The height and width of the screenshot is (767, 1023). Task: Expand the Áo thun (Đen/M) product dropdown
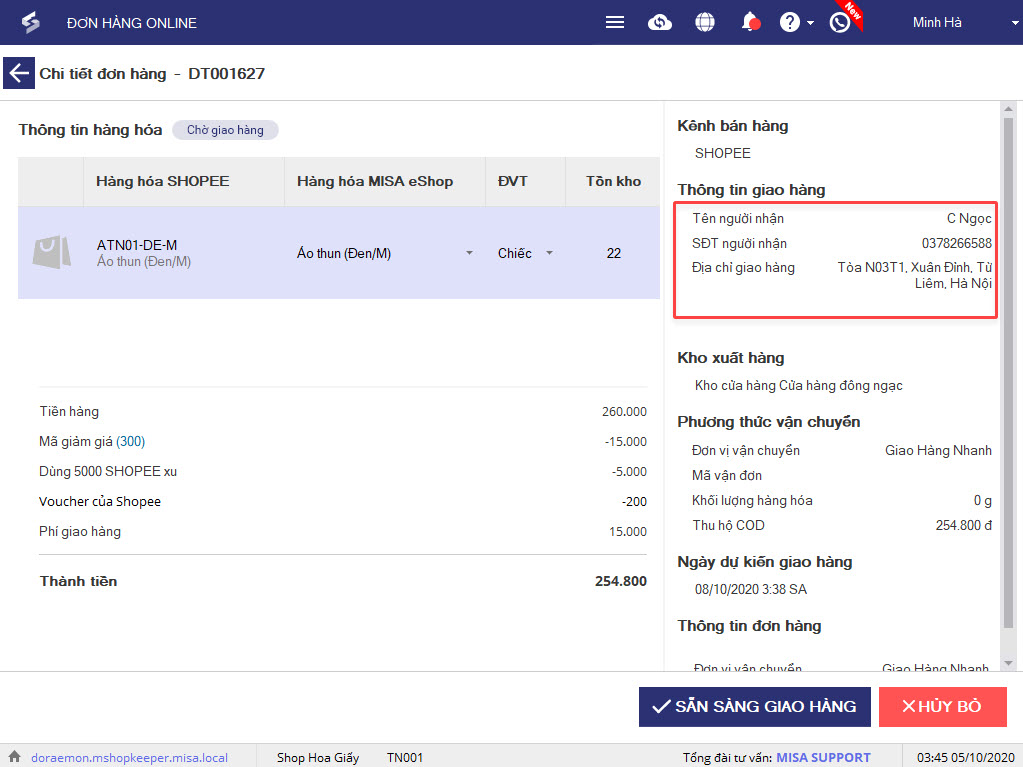pyautogui.click(x=469, y=253)
